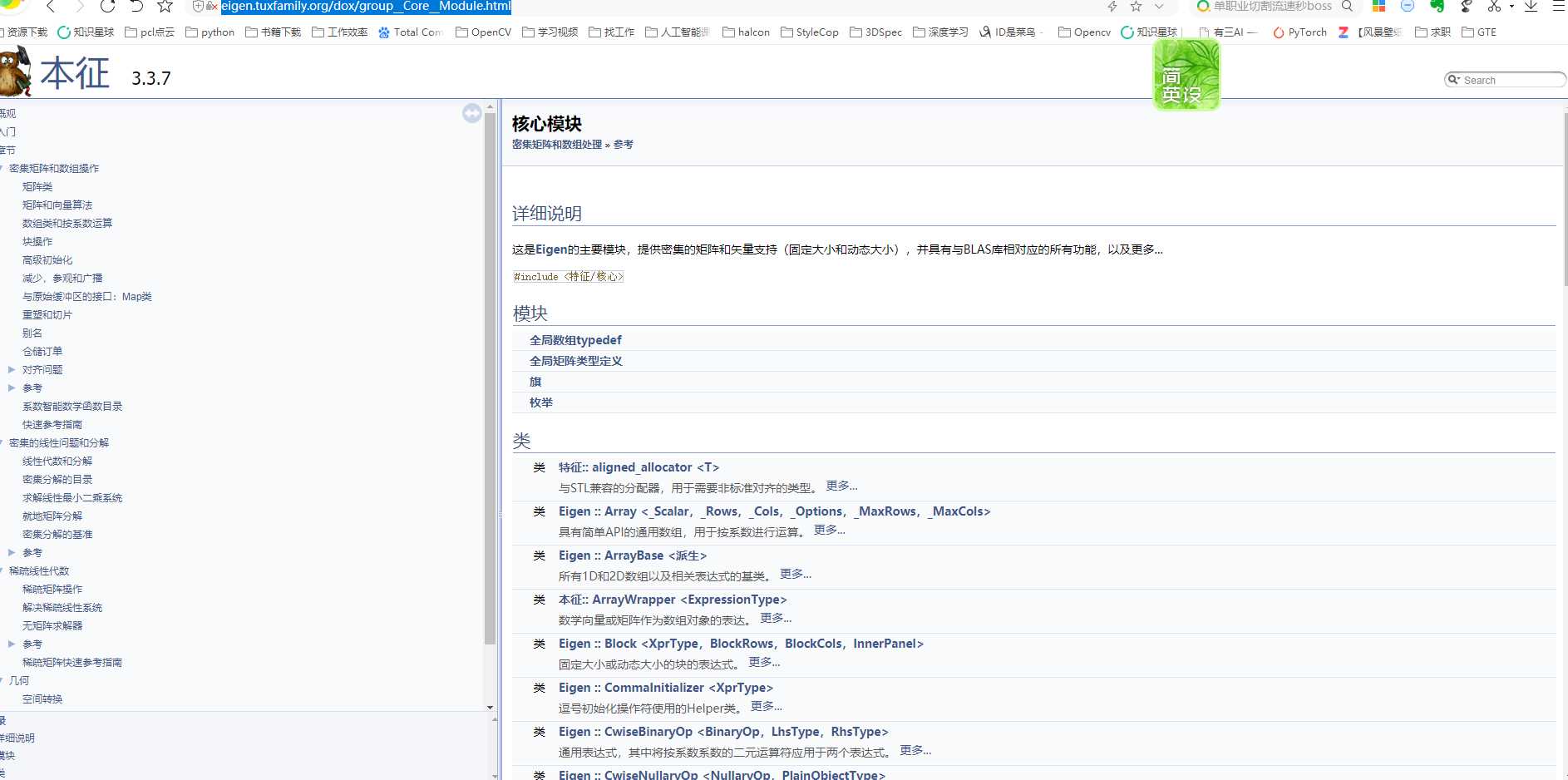Open the browser hamburger menu
This screenshot has height=780, width=1568.
pyautogui.click(x=1557, y=7)
